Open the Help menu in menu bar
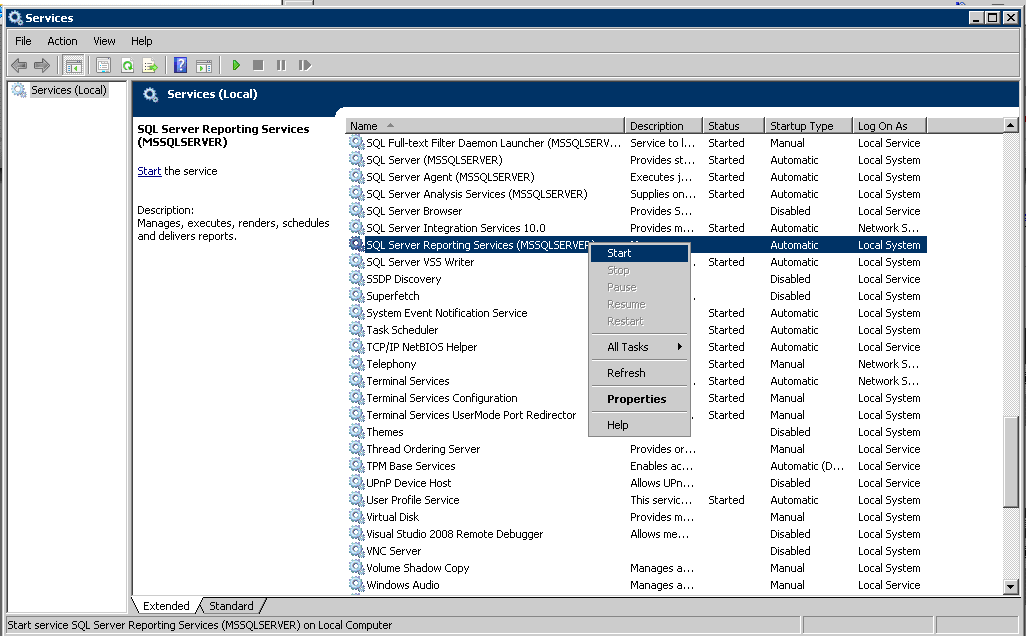Viewport: 1026px width, 636px height. (x=141, y=41)
